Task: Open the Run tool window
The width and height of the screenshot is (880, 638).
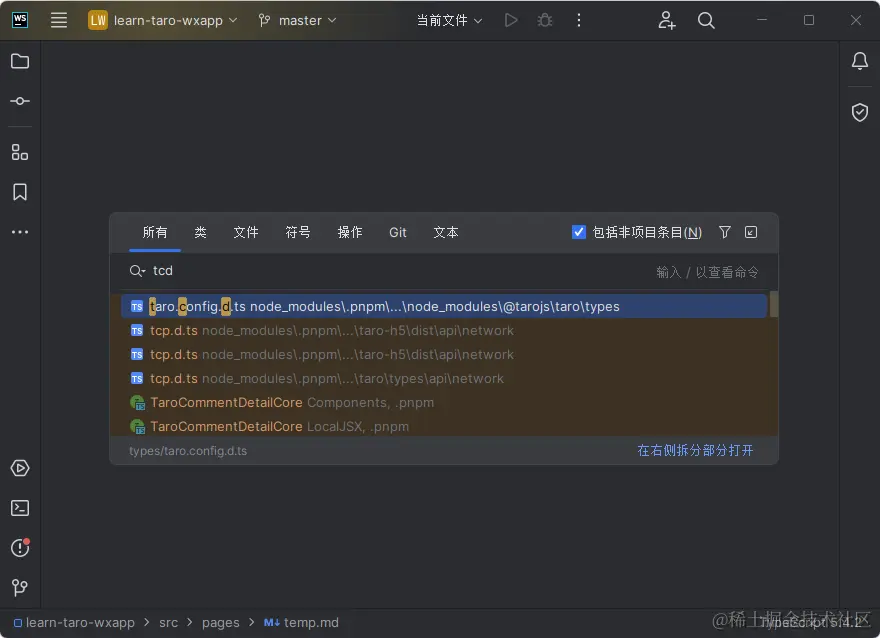Action: [x=20, y=468]
